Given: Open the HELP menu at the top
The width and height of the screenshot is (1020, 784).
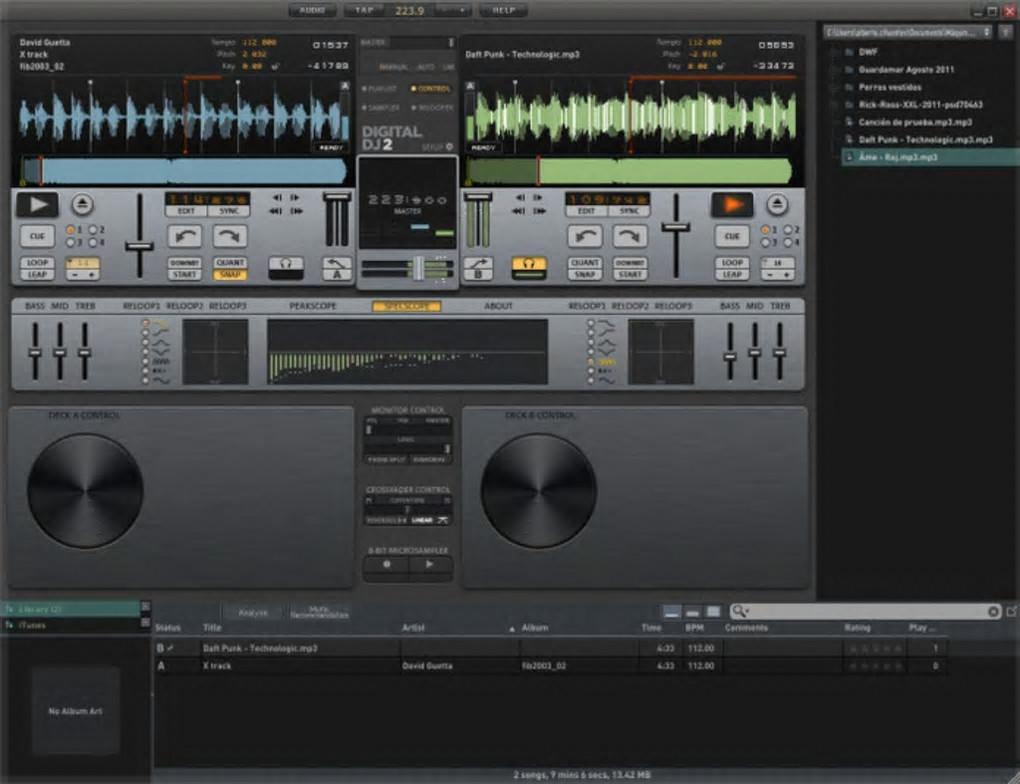Looking at the screenshot, I should pos(503,10).
